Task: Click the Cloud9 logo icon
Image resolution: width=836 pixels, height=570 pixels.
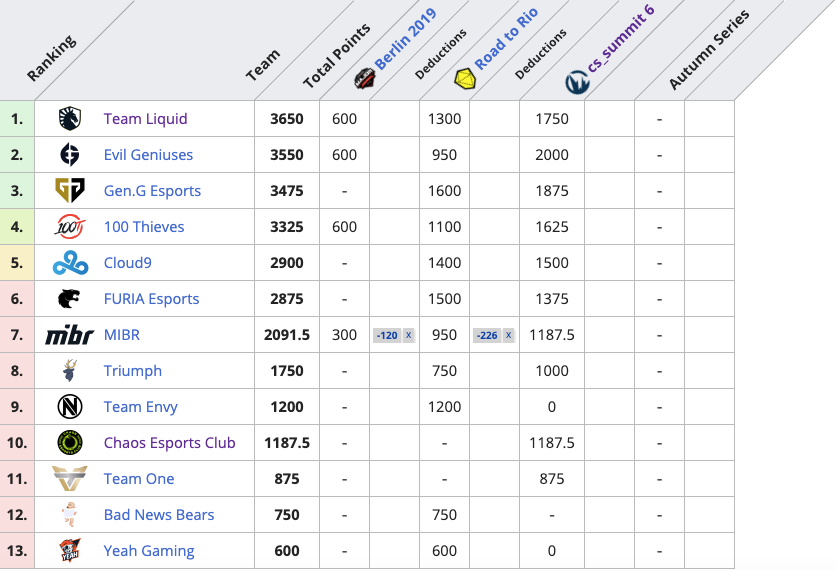Action: click(70, 263)
